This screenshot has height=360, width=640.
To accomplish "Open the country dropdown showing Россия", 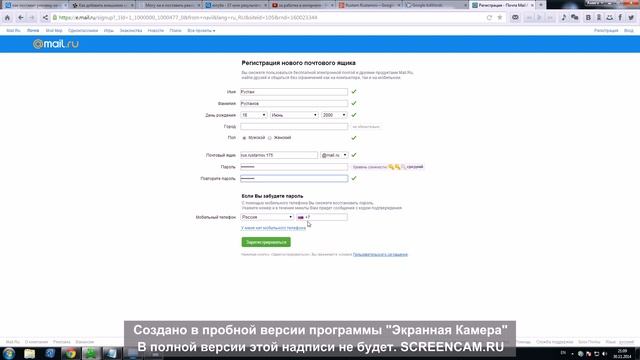I will (267, 217).
